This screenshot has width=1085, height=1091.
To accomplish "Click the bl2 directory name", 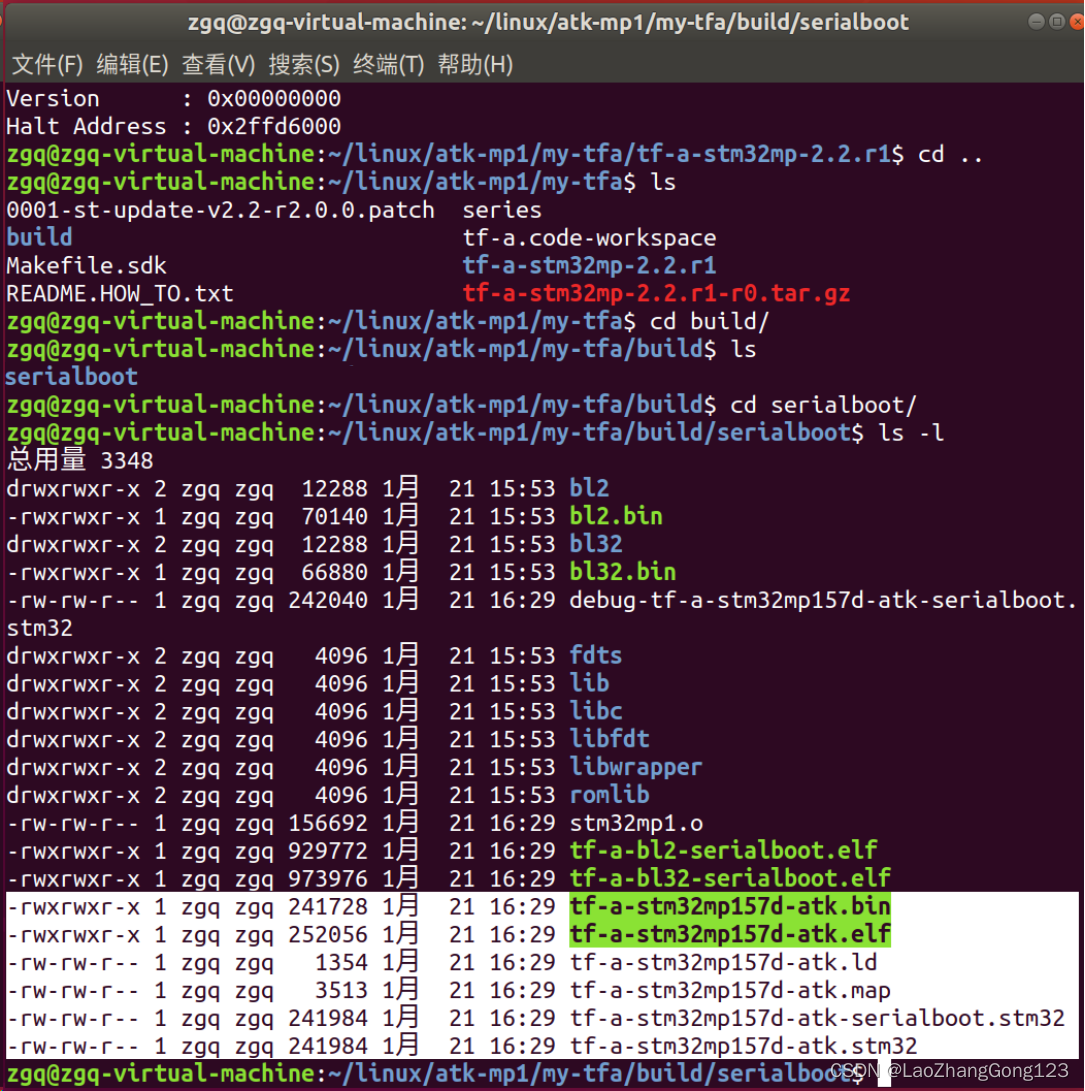I will pyautogui.click(x=588, y=487).
